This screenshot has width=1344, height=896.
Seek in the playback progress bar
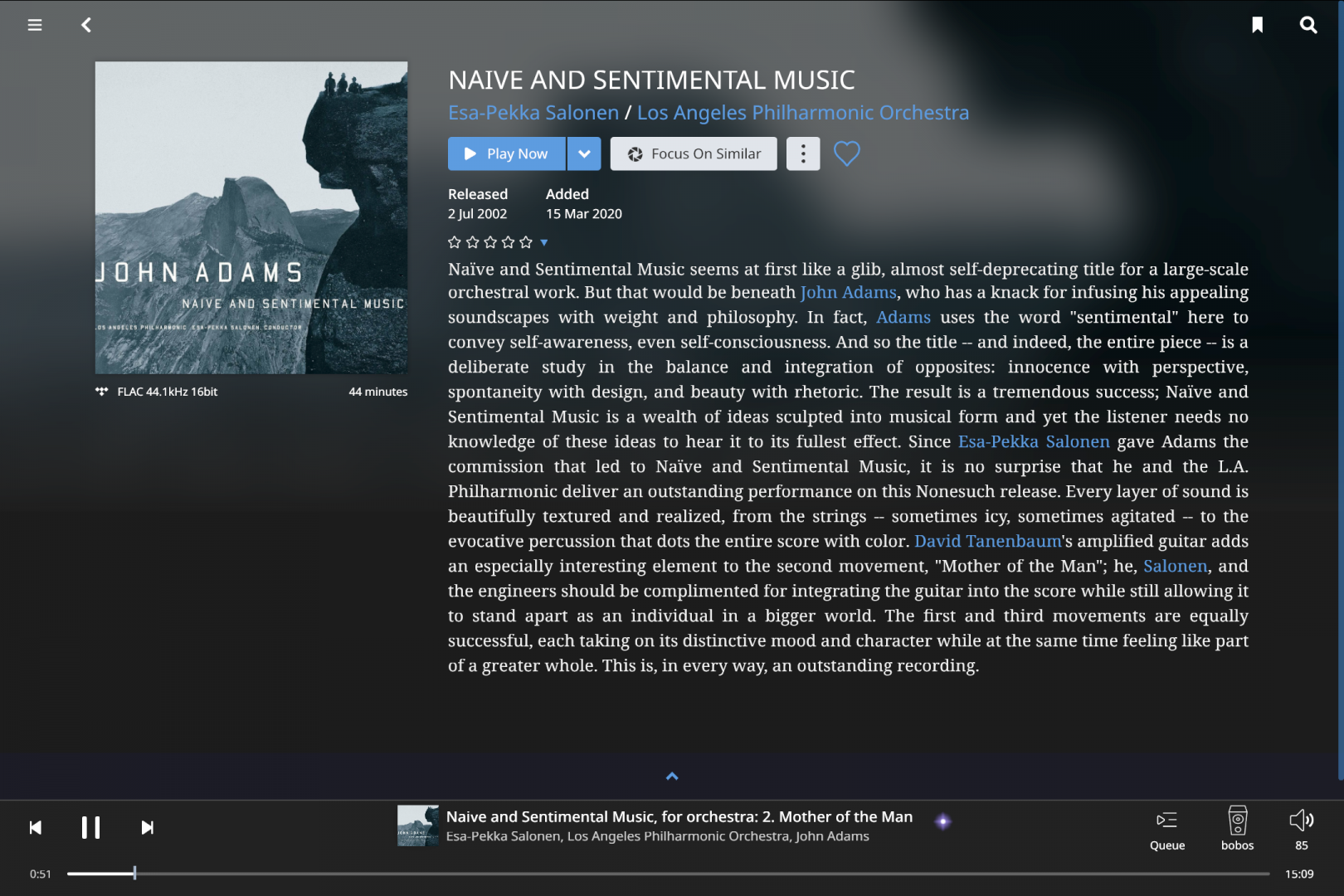pyautogui.click(x=669, y=874)
